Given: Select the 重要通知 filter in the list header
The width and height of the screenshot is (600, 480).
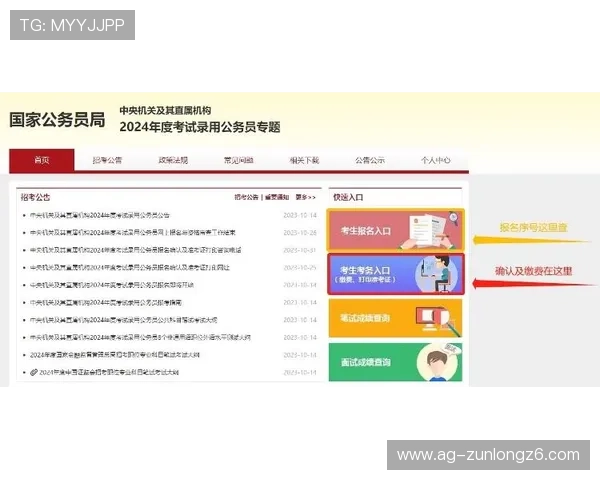Looking at the screenshot, I should (277, 197).
